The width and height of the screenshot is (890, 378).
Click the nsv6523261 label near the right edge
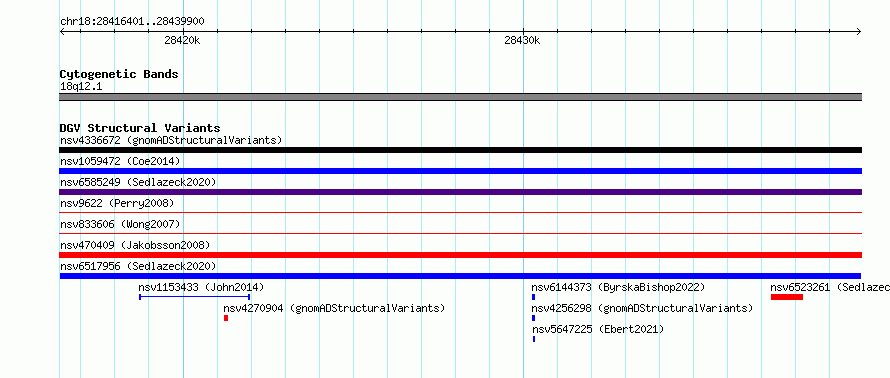coord(830,287)
